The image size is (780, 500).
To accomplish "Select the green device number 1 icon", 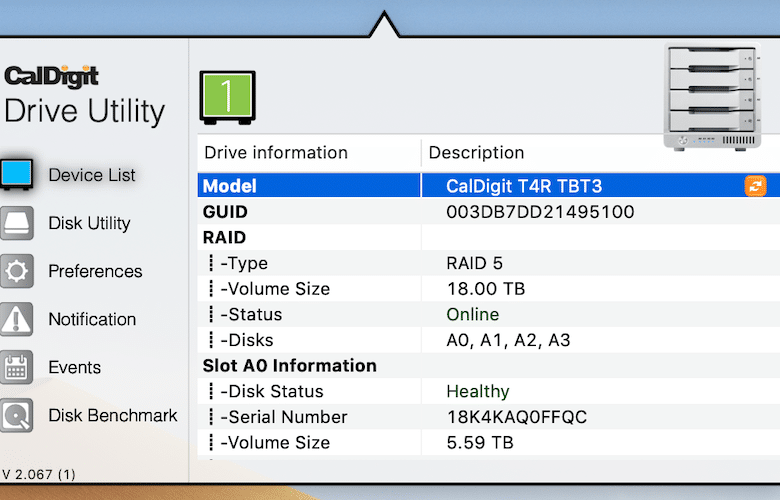I will [x=227, y=97].
